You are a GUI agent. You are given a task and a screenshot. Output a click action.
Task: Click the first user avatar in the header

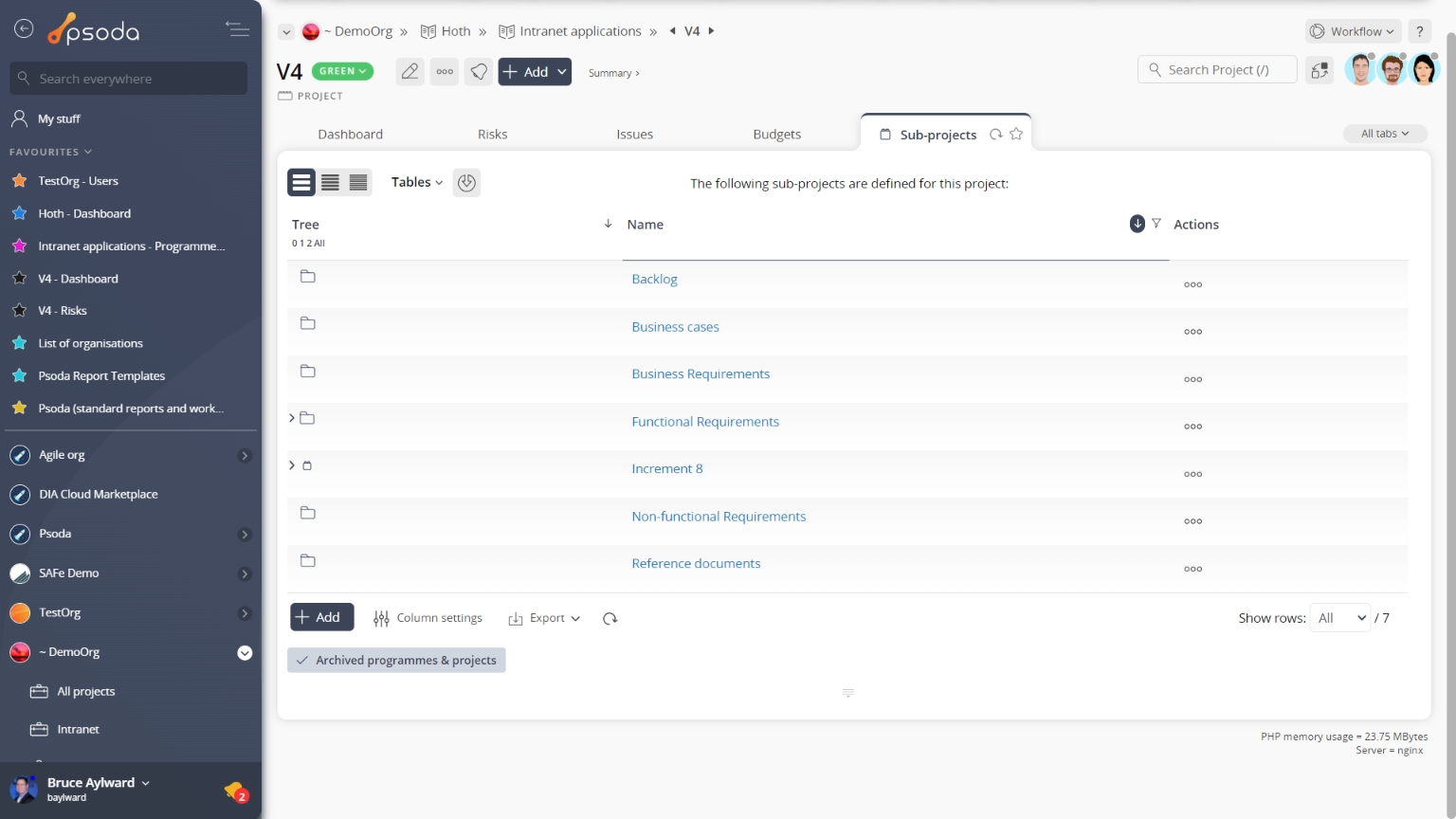tap(1360, 69)
